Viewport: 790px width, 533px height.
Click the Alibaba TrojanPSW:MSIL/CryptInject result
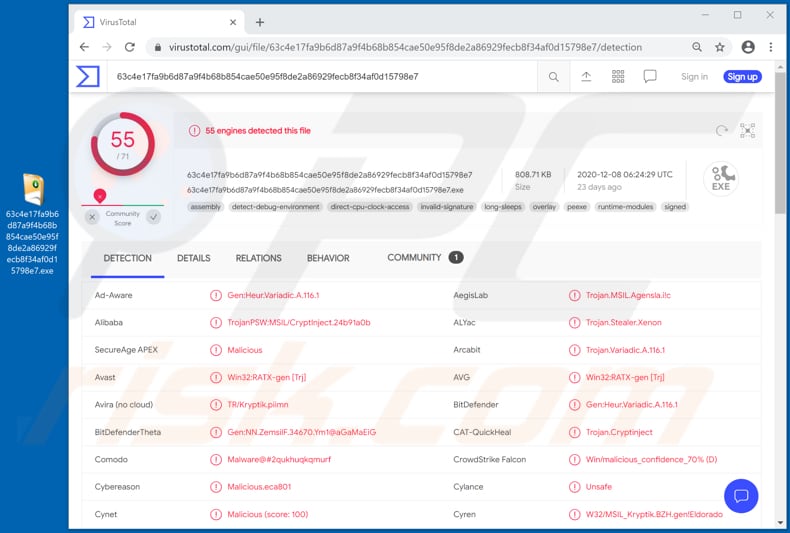299,322
